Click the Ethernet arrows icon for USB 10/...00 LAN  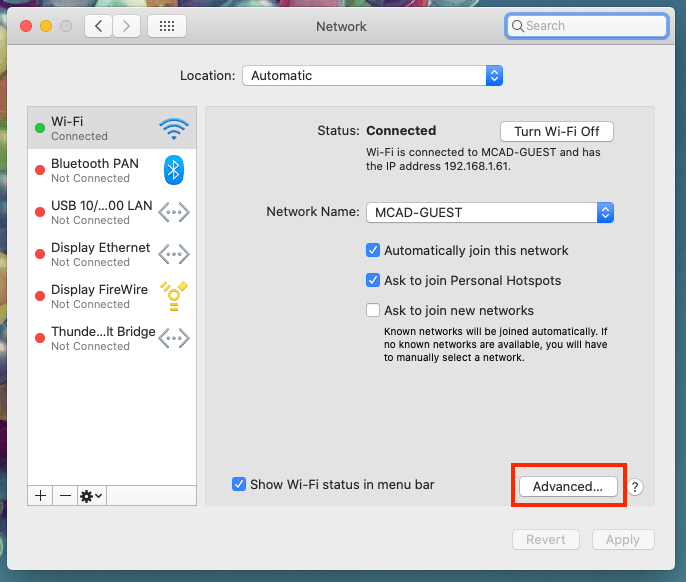point(174,212)
